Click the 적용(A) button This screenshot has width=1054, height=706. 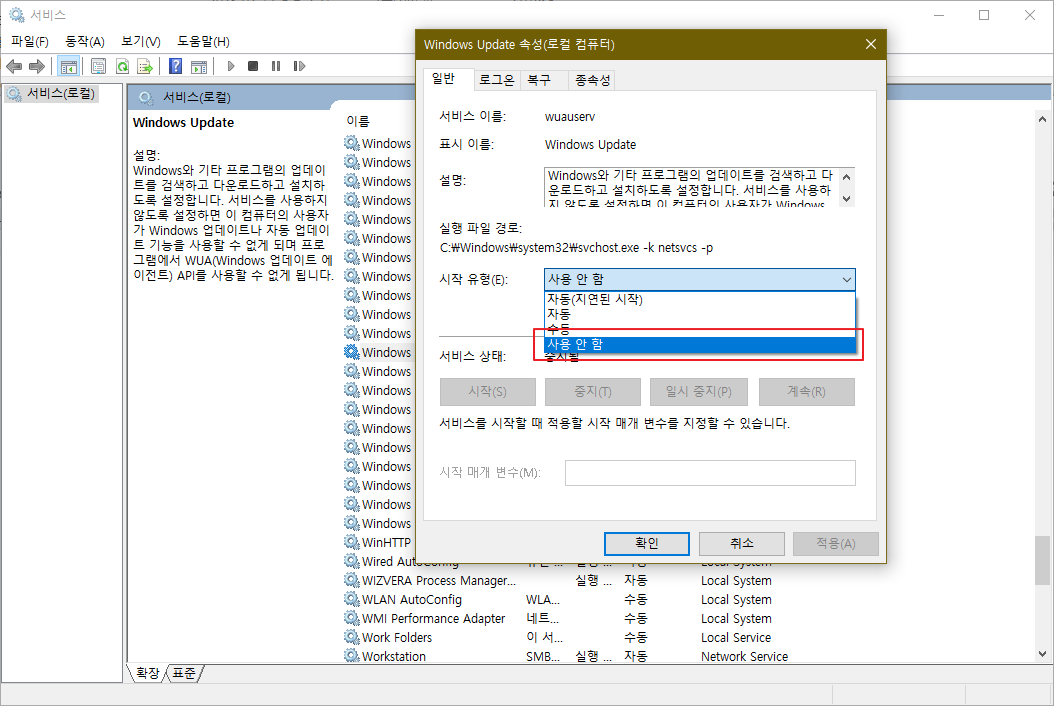click(x=836, y=543)
